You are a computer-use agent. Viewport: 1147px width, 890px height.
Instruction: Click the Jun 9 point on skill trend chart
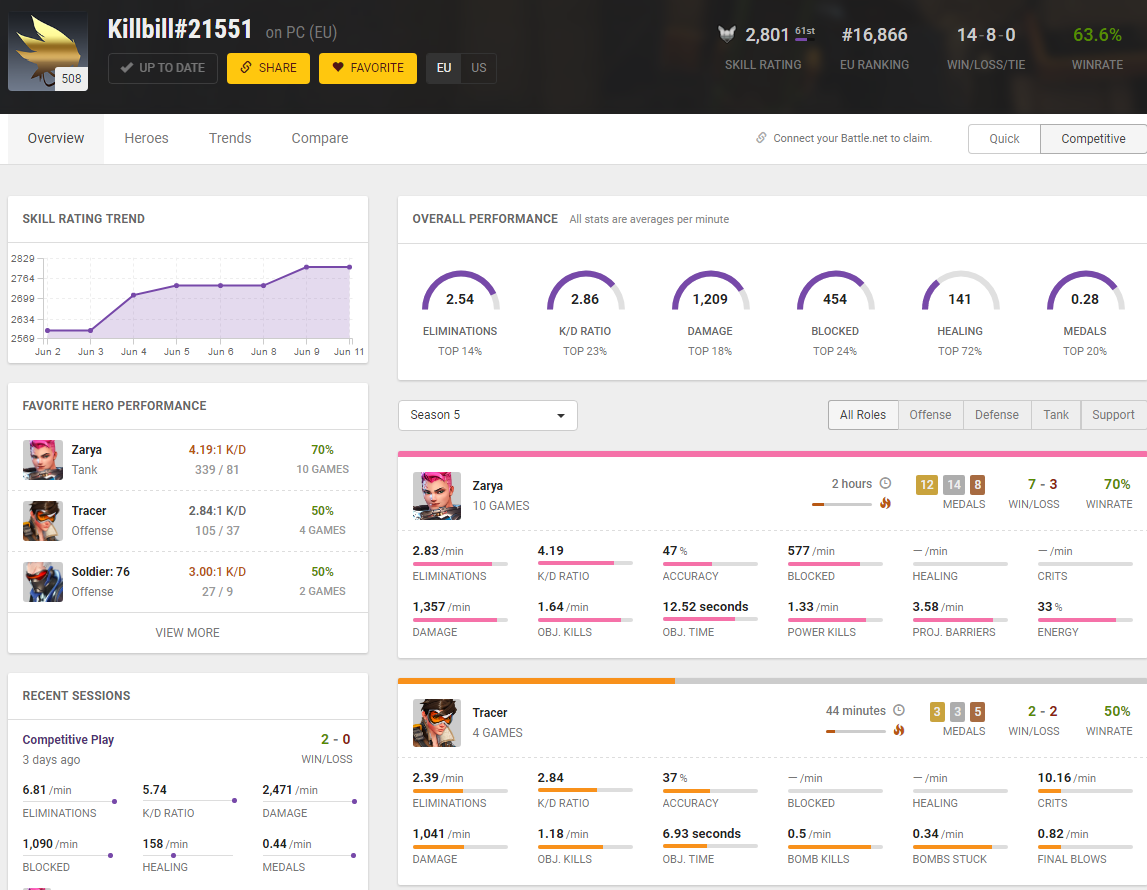point(307,267)
